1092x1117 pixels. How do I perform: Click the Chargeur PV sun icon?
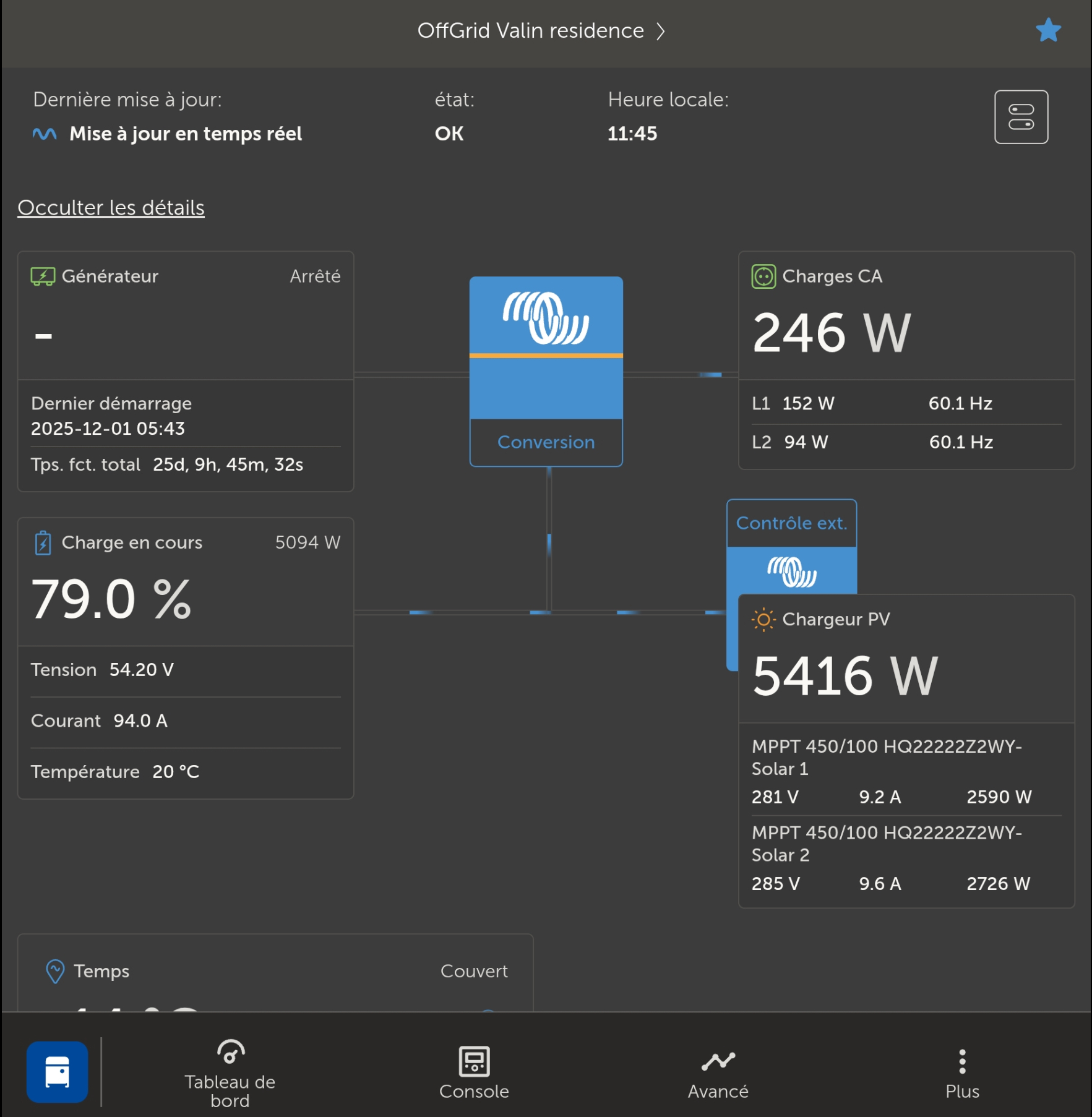pyautogui.click(x=763, y=618)
